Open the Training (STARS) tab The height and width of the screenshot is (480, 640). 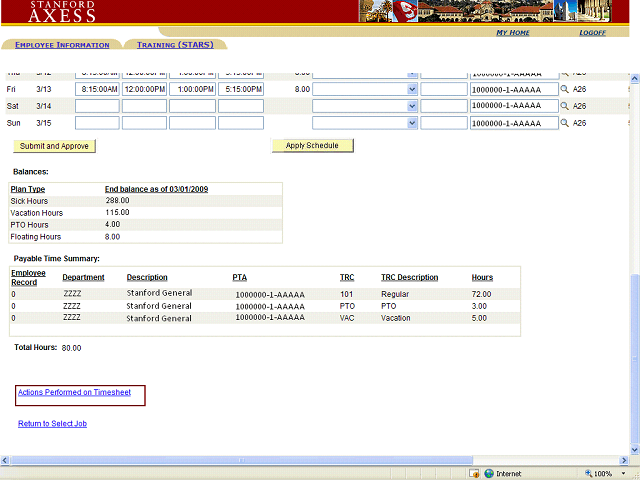(175, 45)
